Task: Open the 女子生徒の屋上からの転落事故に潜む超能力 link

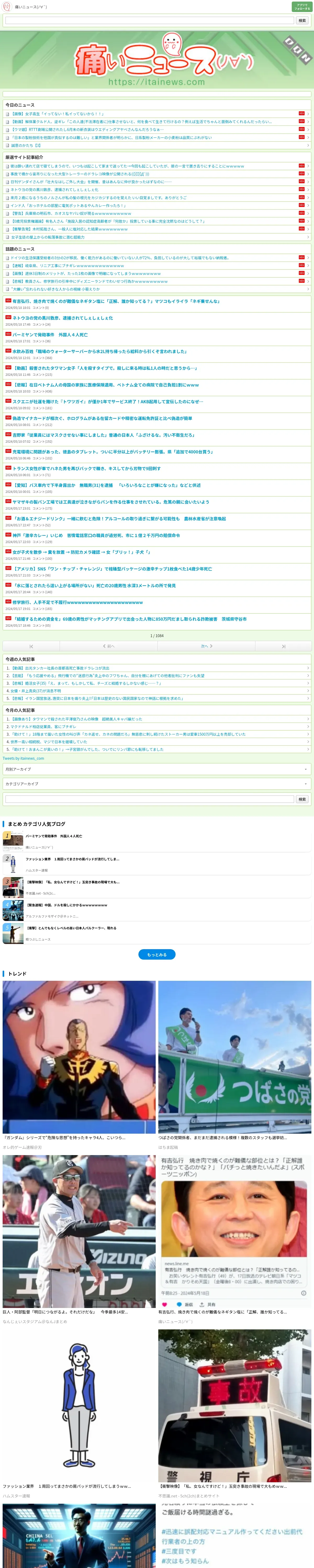Action: (48, 237)
